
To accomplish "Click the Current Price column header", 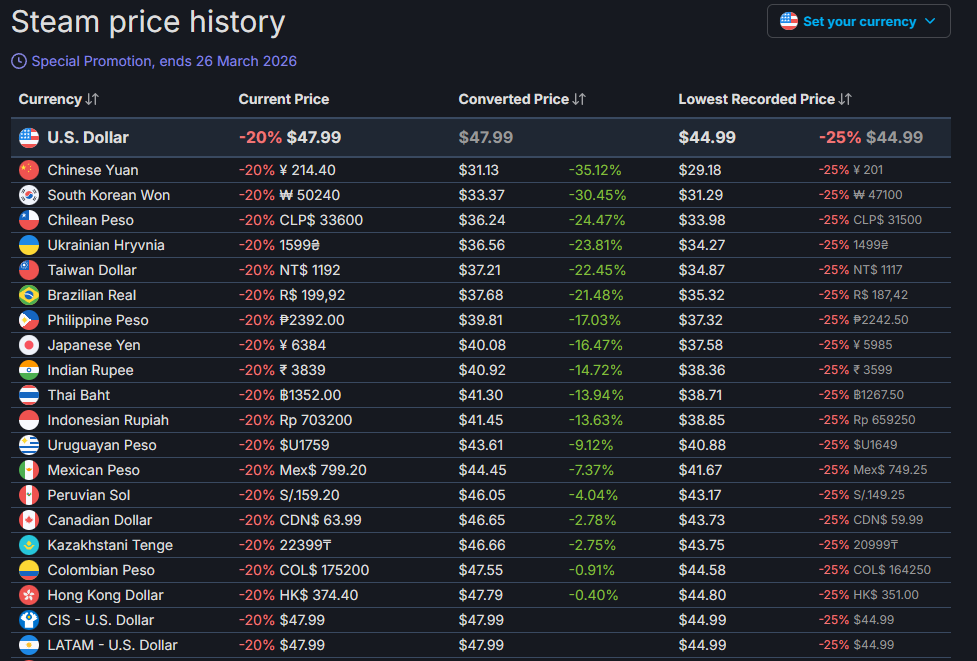I will [x=284, y=99].
